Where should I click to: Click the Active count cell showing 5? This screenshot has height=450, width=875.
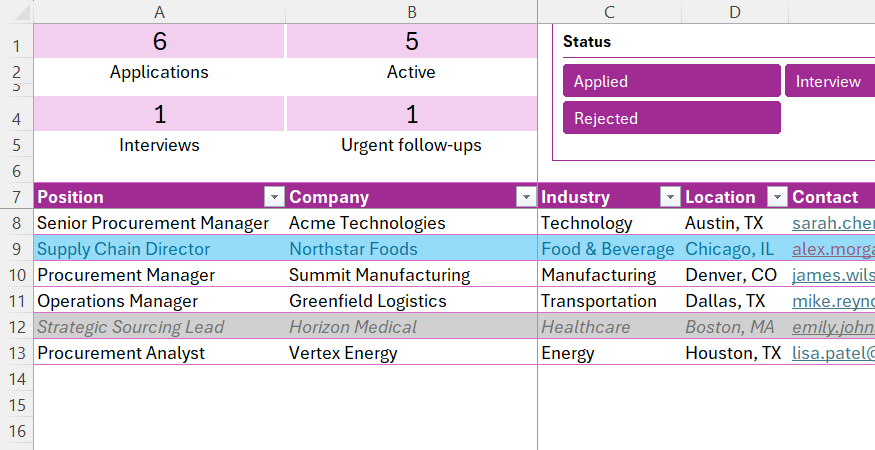pyautogui.click(x=412, y=41)
